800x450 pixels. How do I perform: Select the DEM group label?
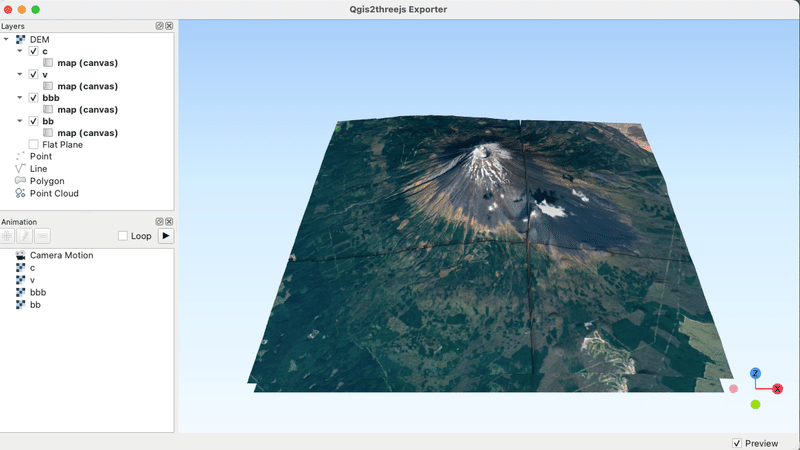pyautogui.click(x=39, y=39)
